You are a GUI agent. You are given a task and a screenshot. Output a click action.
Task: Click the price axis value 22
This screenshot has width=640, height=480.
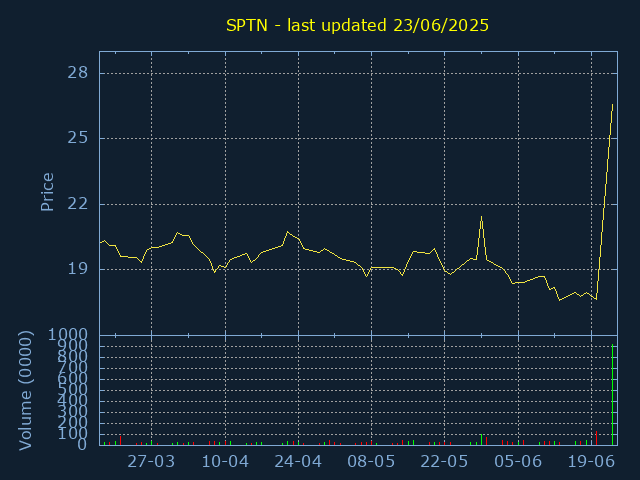pyautogui.click(x=78, y=204)
